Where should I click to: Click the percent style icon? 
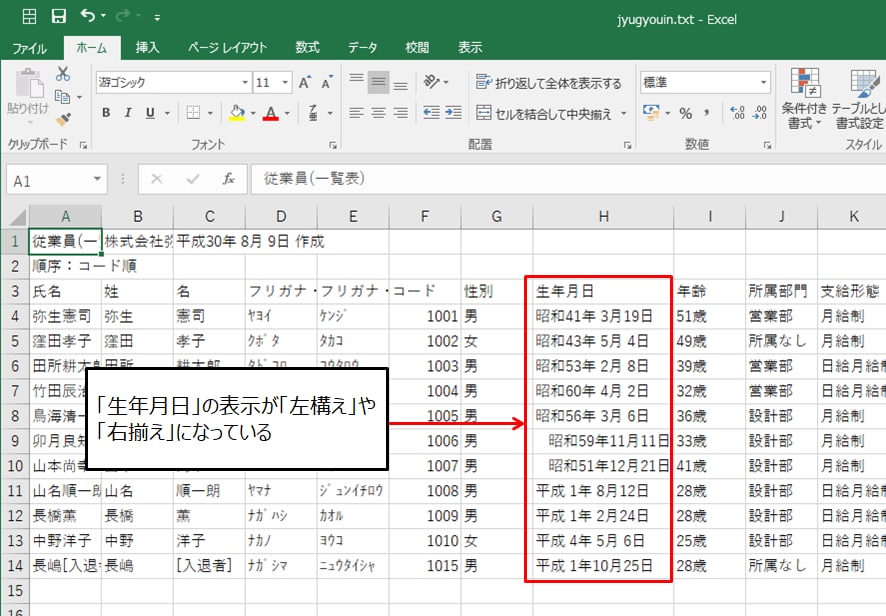tap(686, 113)
